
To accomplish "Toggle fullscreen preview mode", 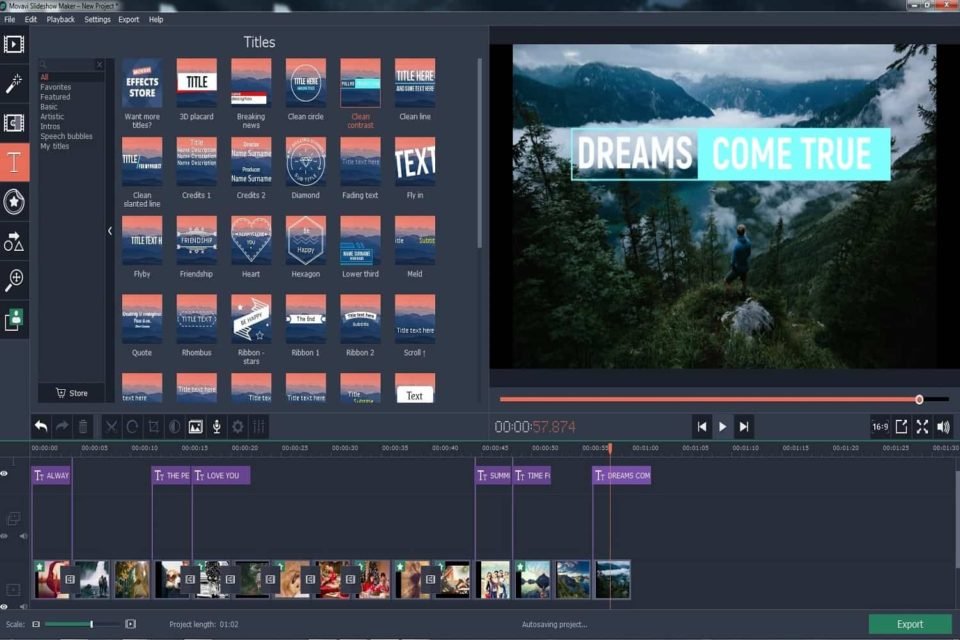I will pos(922,426).
